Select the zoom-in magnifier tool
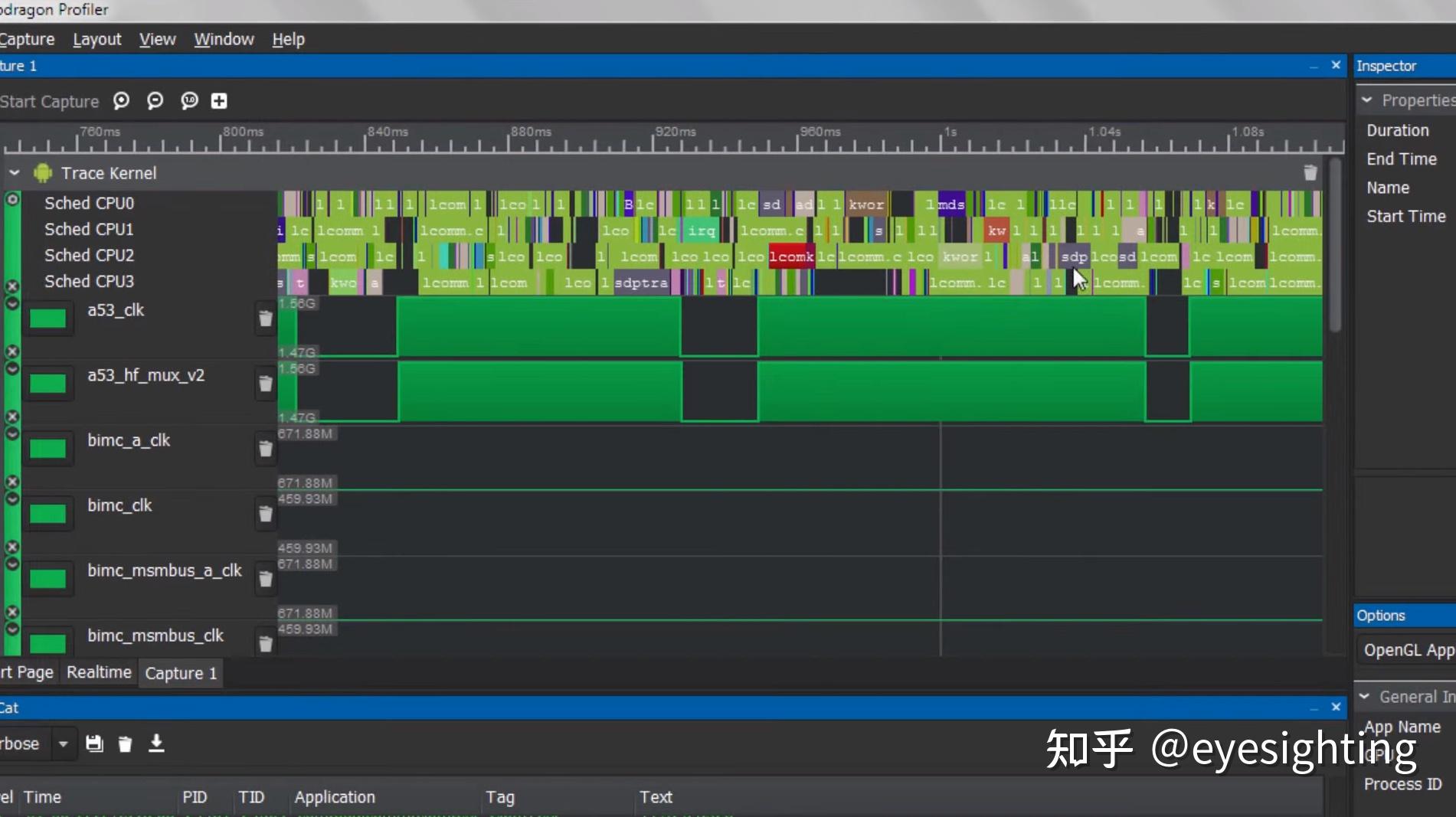This screenshot has height=817, width=1456. click(121, 100)
